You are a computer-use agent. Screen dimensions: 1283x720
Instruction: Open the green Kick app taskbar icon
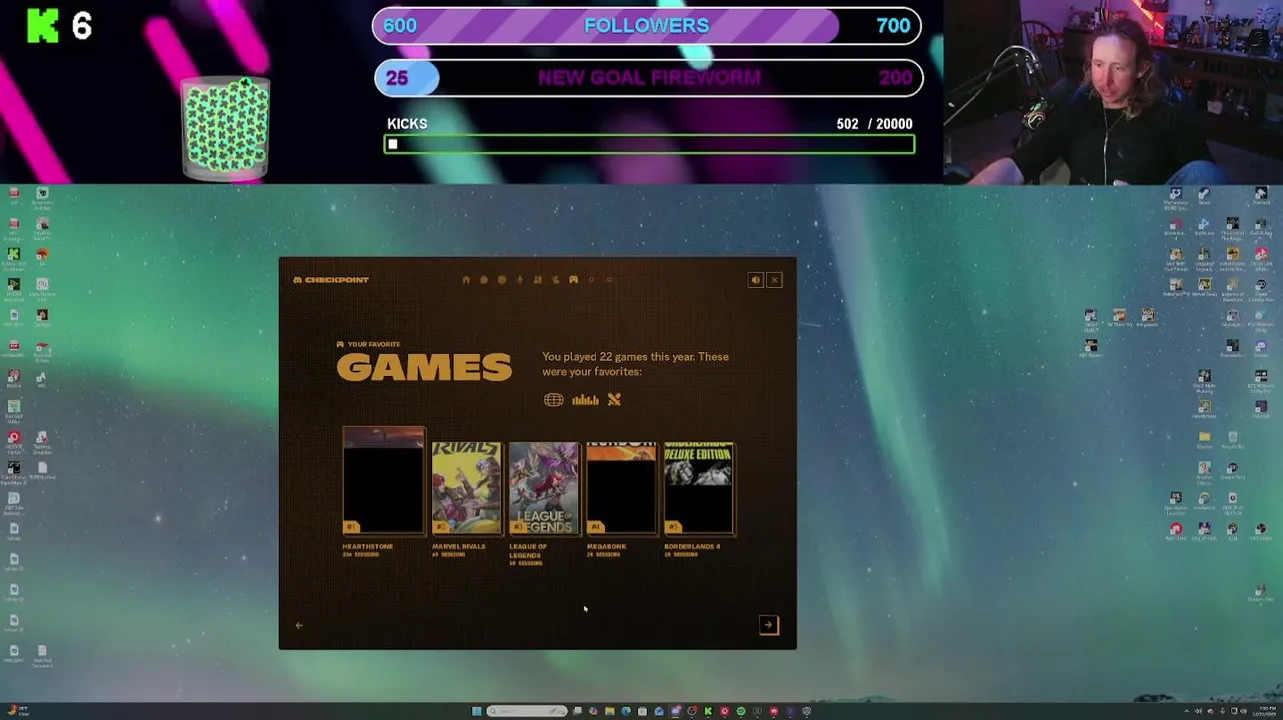[x=708, y=711]
